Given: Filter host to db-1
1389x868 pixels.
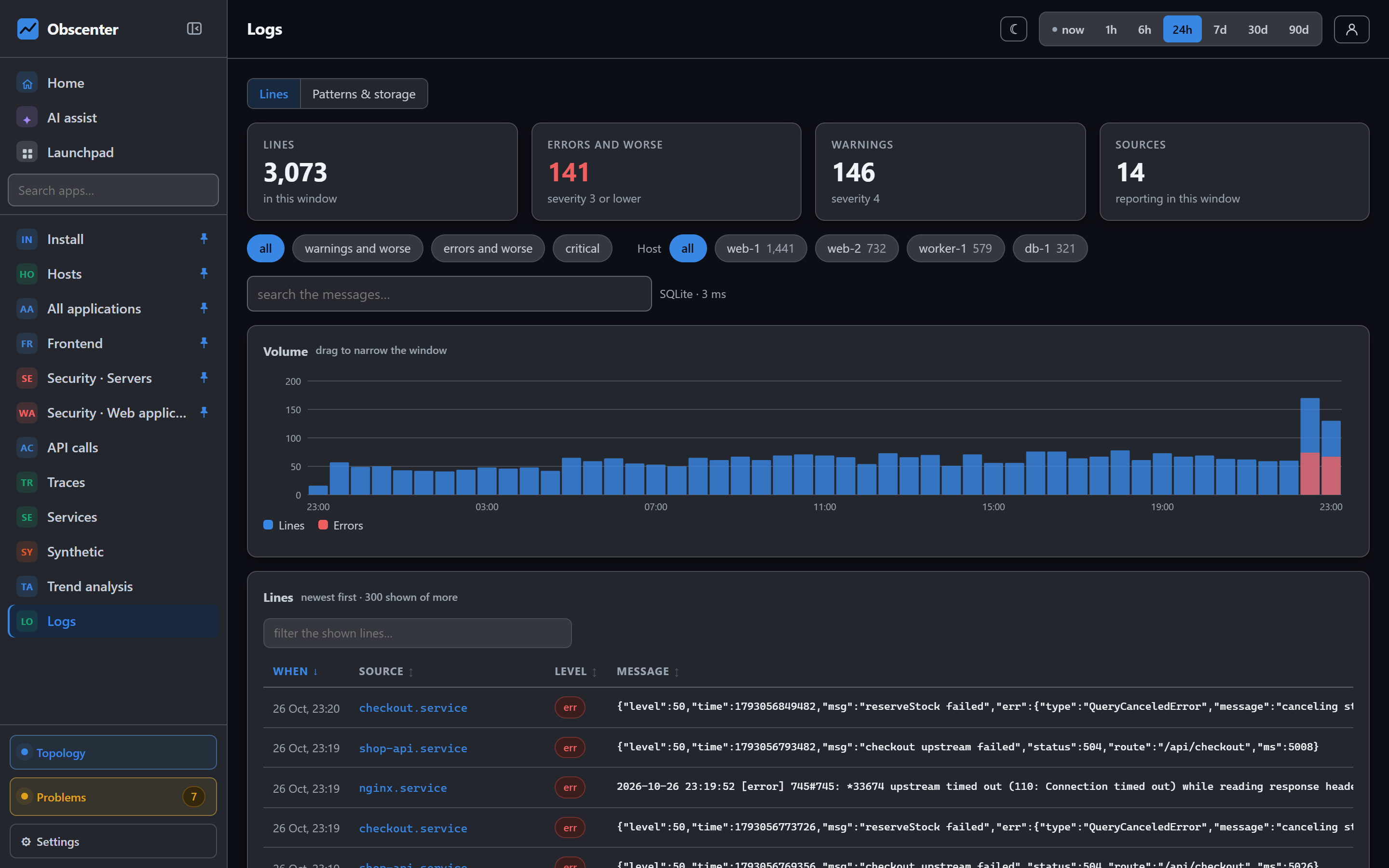Looking at the screenshot, I should coord(1050,248).
